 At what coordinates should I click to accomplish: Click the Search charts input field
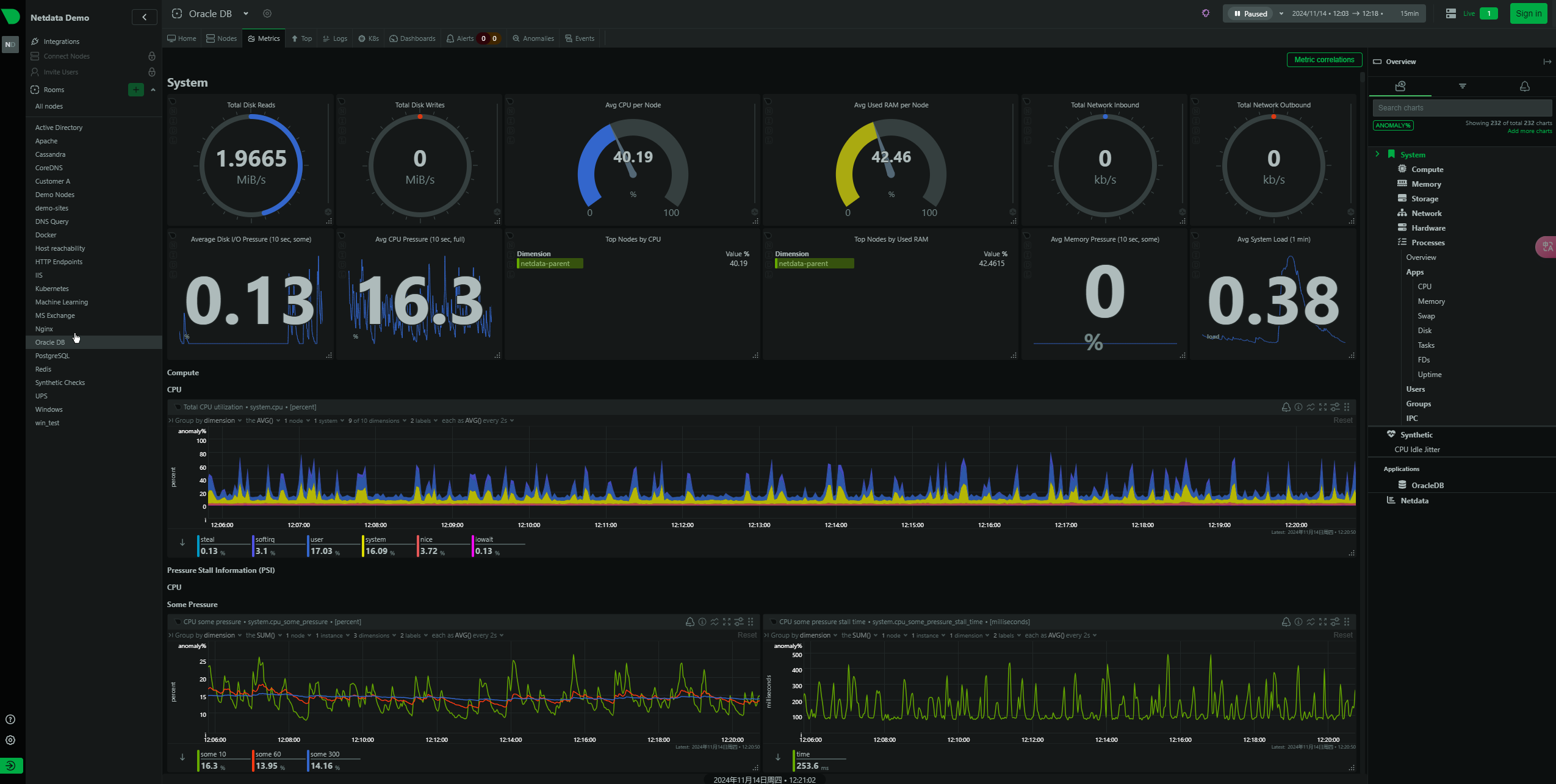pyautogui.click(x=1461, y=108)
